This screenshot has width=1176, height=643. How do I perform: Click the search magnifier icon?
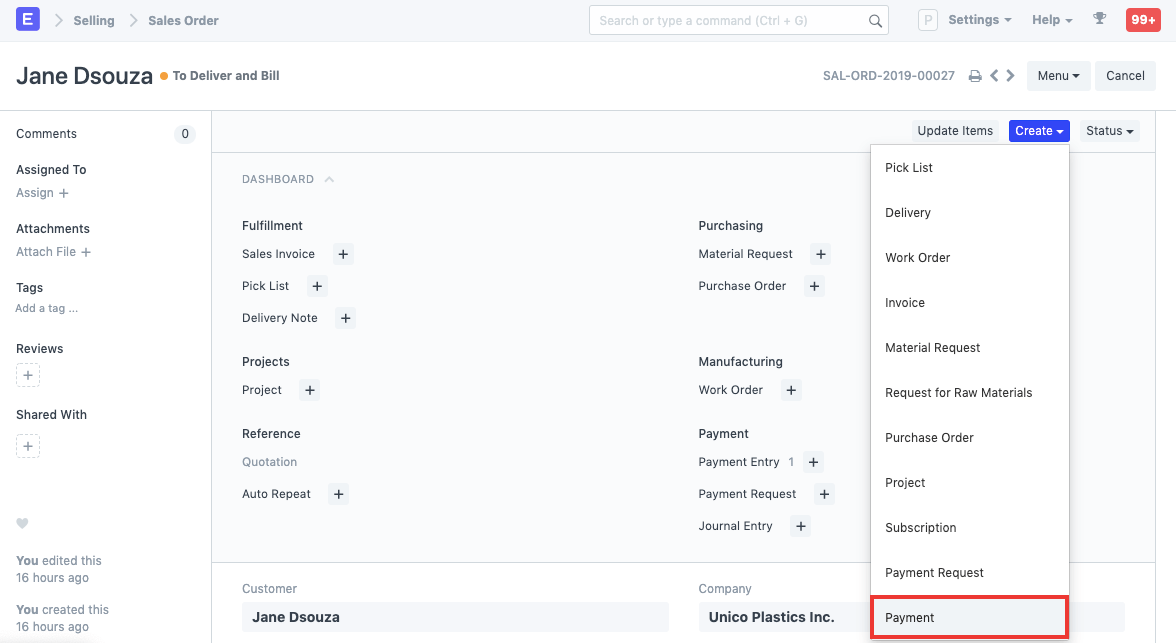(x=874, y=21)
